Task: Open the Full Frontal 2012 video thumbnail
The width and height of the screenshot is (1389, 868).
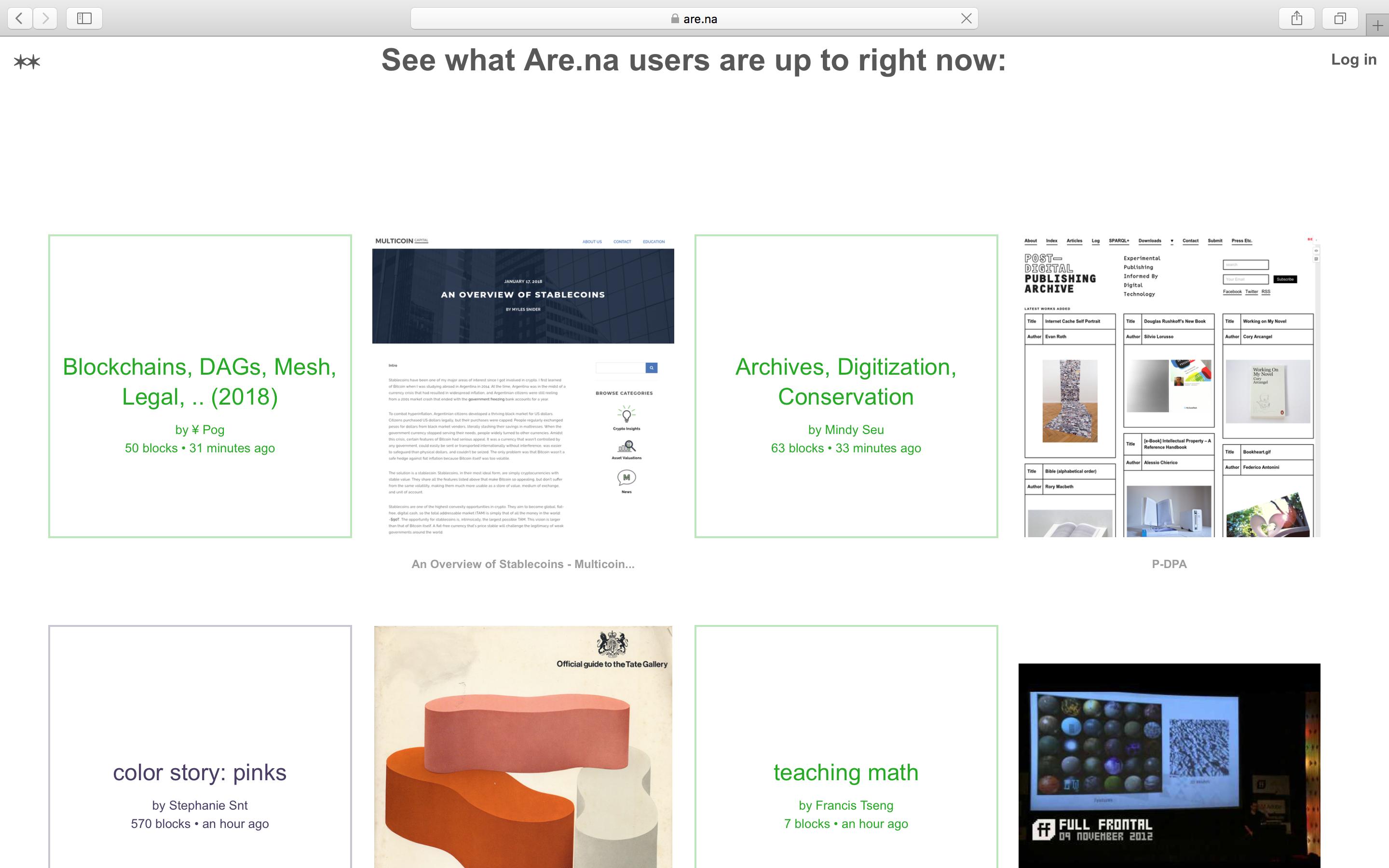Action: pos(1169,766)
